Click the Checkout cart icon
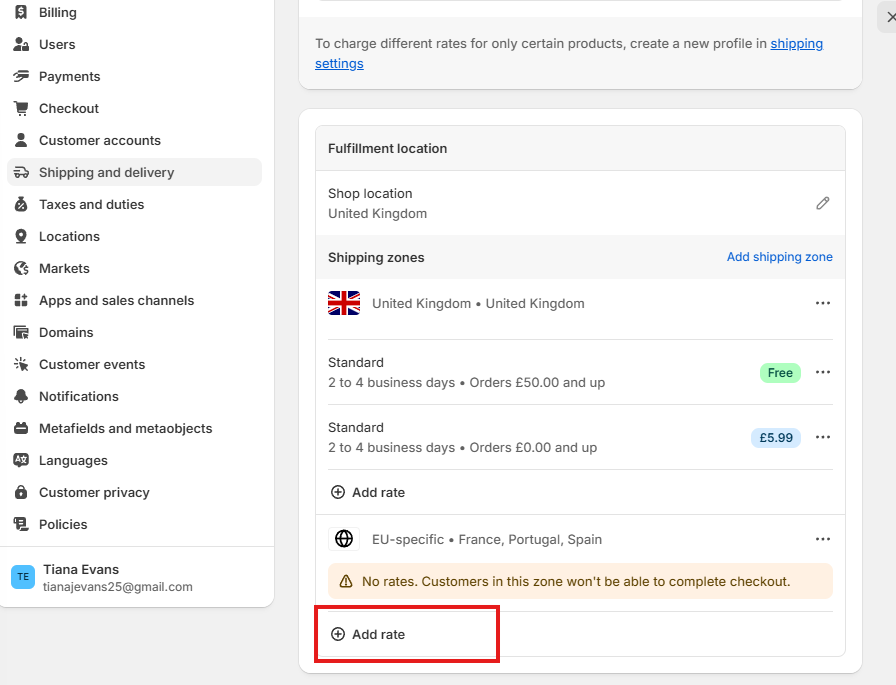 (x=21, y=108)
